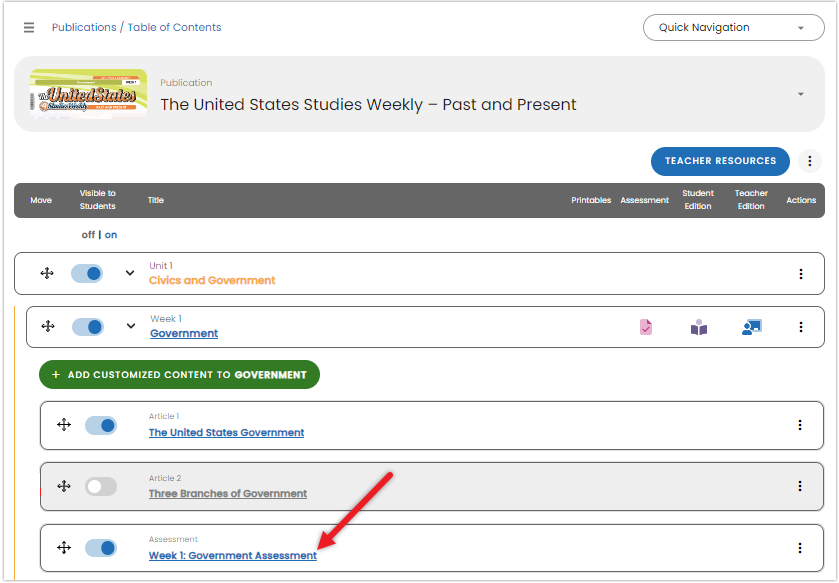Open the Week 1 Government Assessment icon
This screenshot has height=583, width=839.
point(645,327)
